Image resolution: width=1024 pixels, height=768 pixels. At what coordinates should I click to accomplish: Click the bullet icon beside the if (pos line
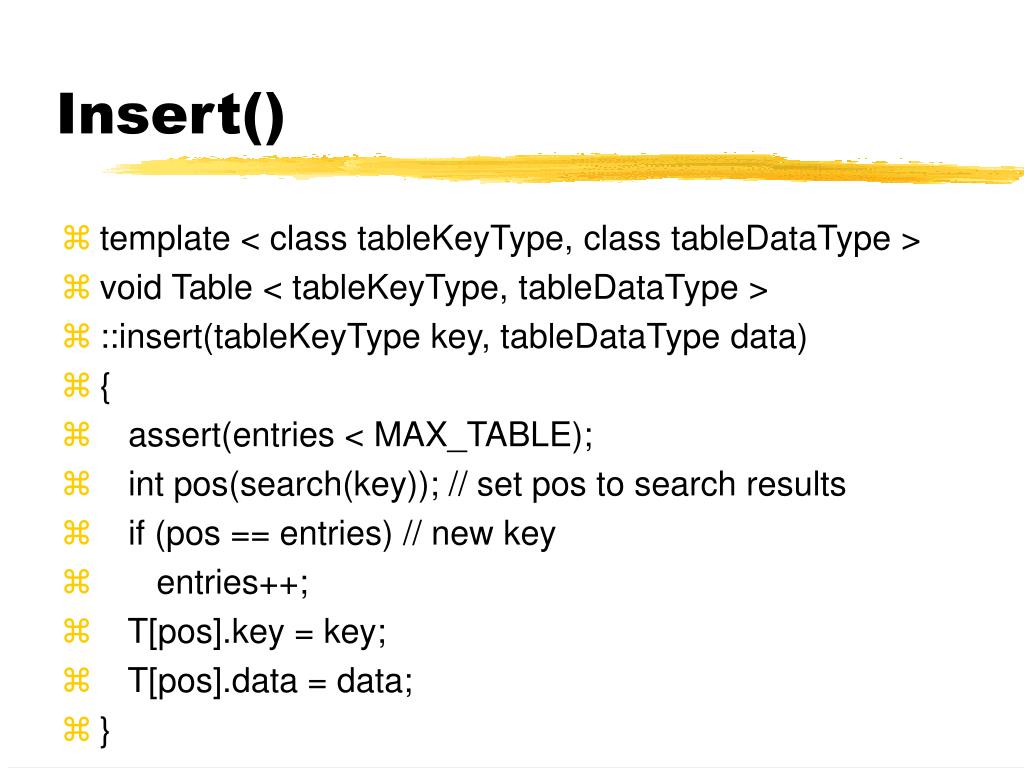(x=76, y=533)
